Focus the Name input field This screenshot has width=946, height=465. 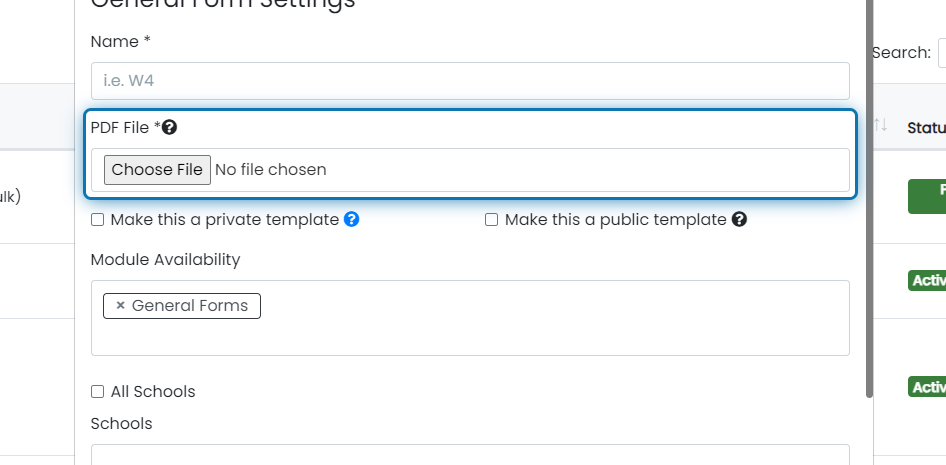tap(470, 81)
